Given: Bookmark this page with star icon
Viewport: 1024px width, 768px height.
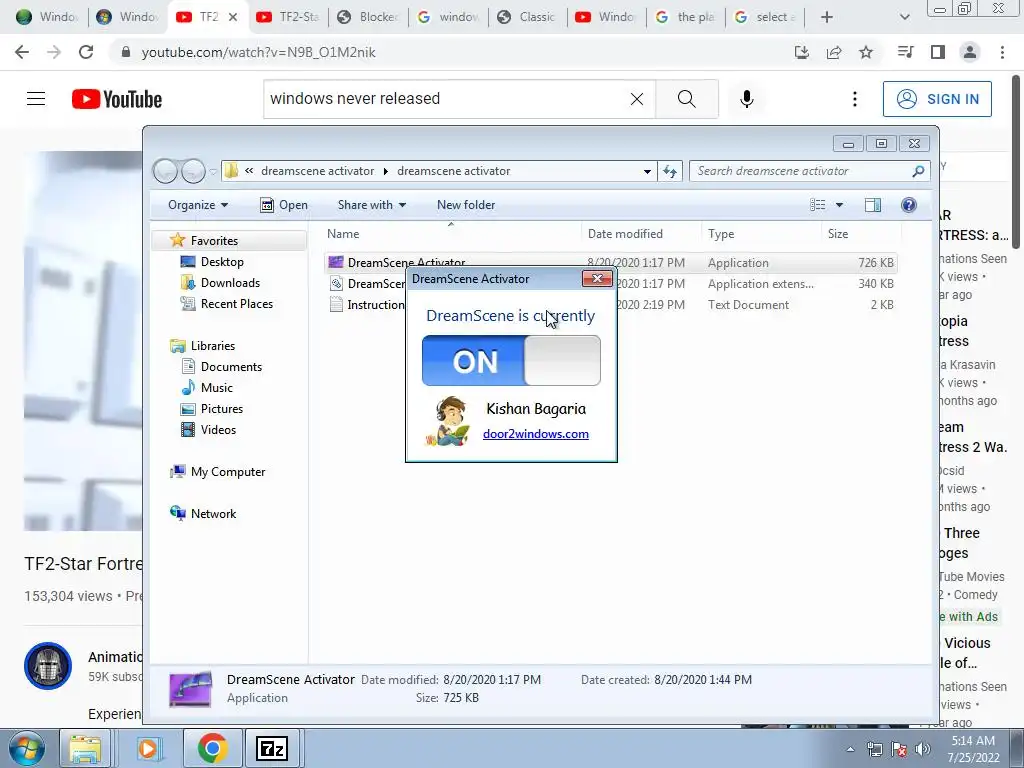Looking at the screenshot, I should (x=866, y=52).
